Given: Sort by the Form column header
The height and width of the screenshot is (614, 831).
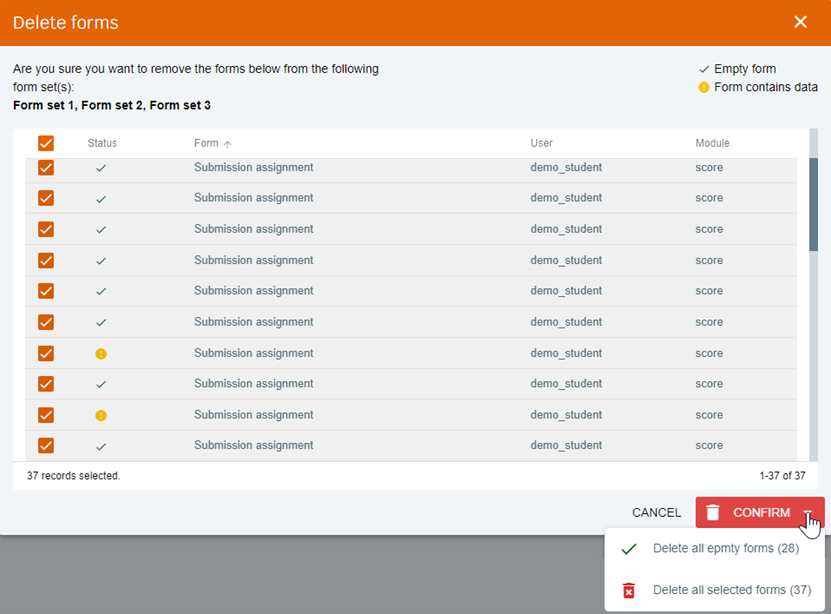Looking at the screenshot, I should (x=206, y=143).
